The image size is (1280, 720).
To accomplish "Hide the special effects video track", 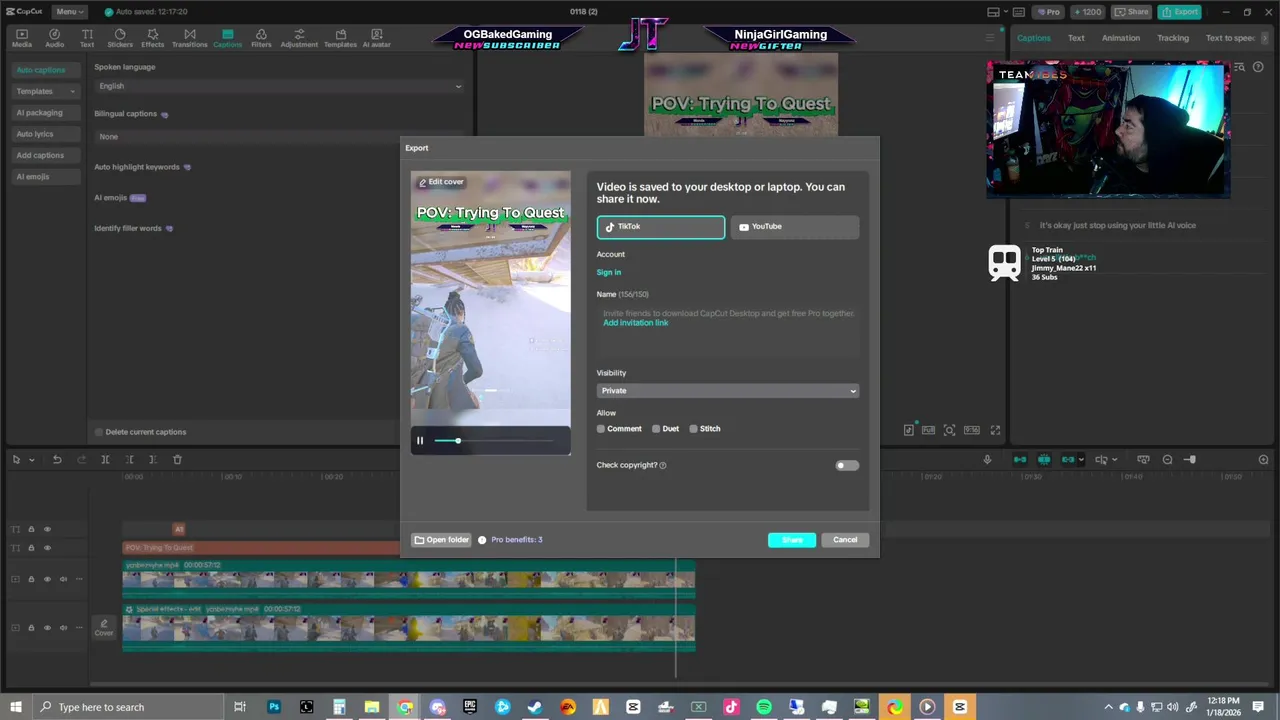I will click(47, 628).
